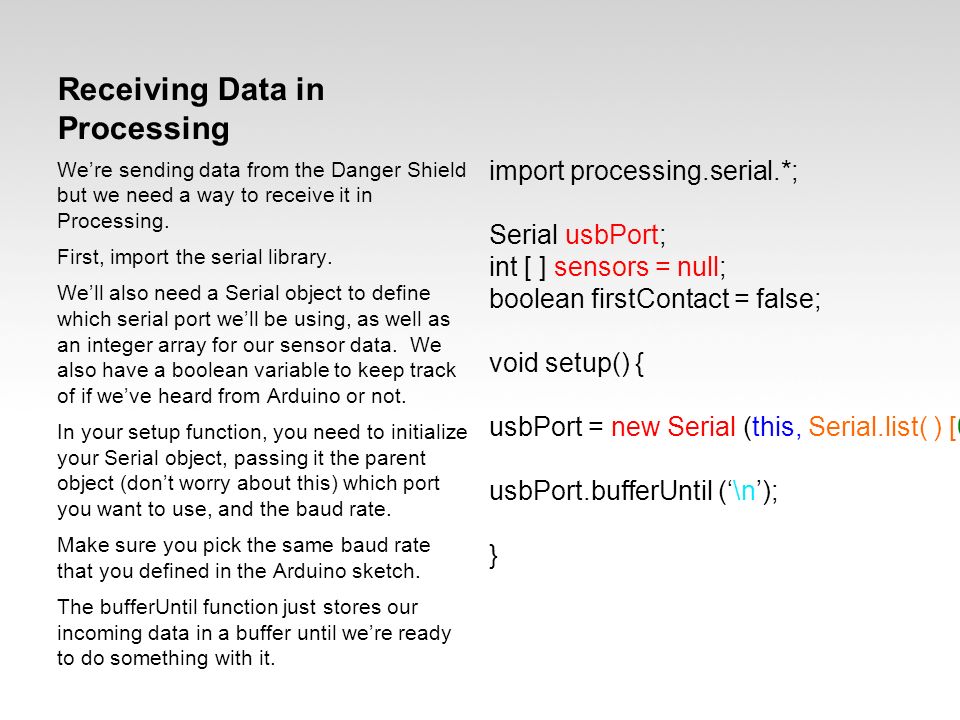Click the paragraph starting "Make sure you pick"
The width and height of the screenshot is (960, 720).
[244, 558]
